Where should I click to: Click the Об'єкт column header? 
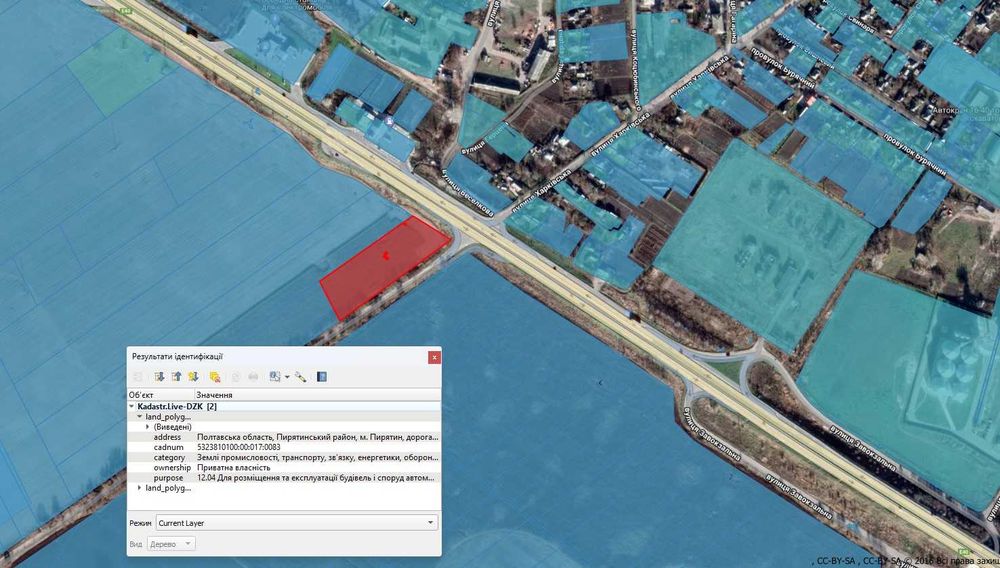161,395
